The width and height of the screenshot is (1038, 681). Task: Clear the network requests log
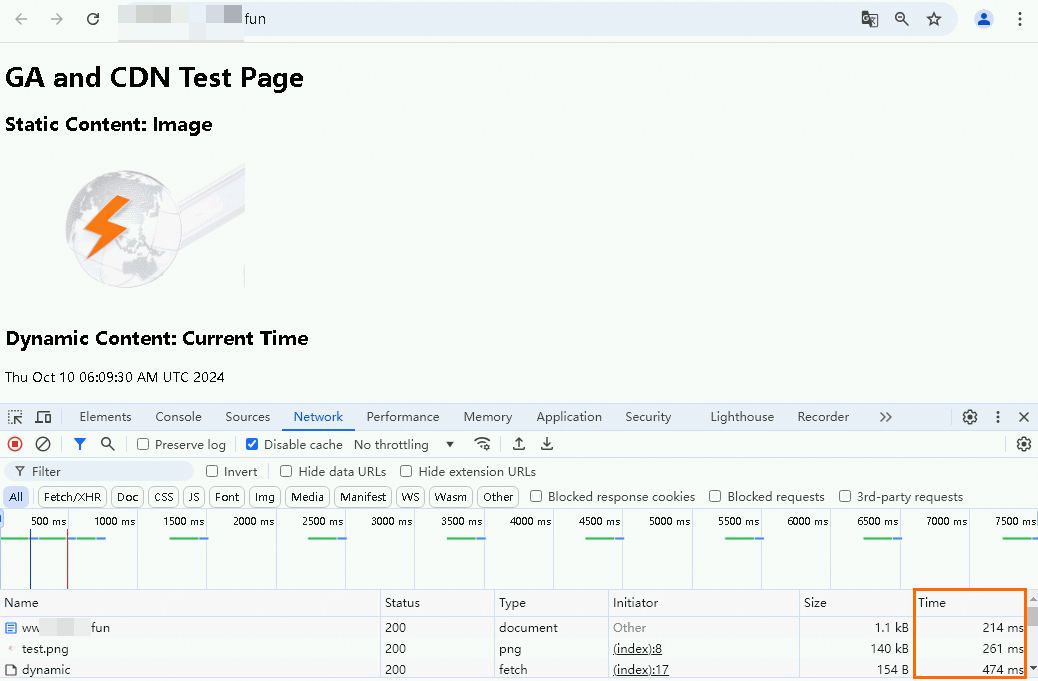point(42,444)
